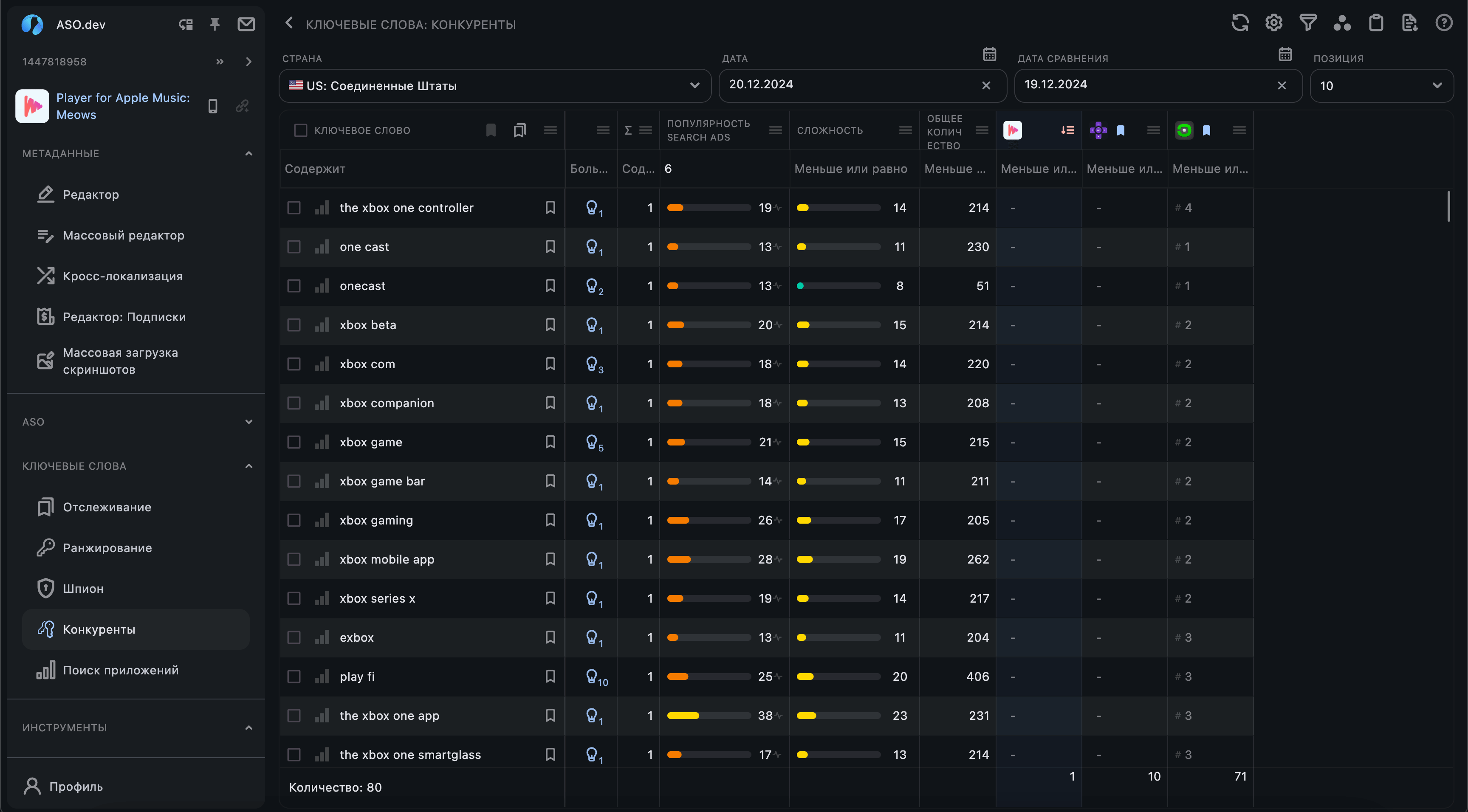
Task: Open column menu for Сложность
Action: pos(906,130)
